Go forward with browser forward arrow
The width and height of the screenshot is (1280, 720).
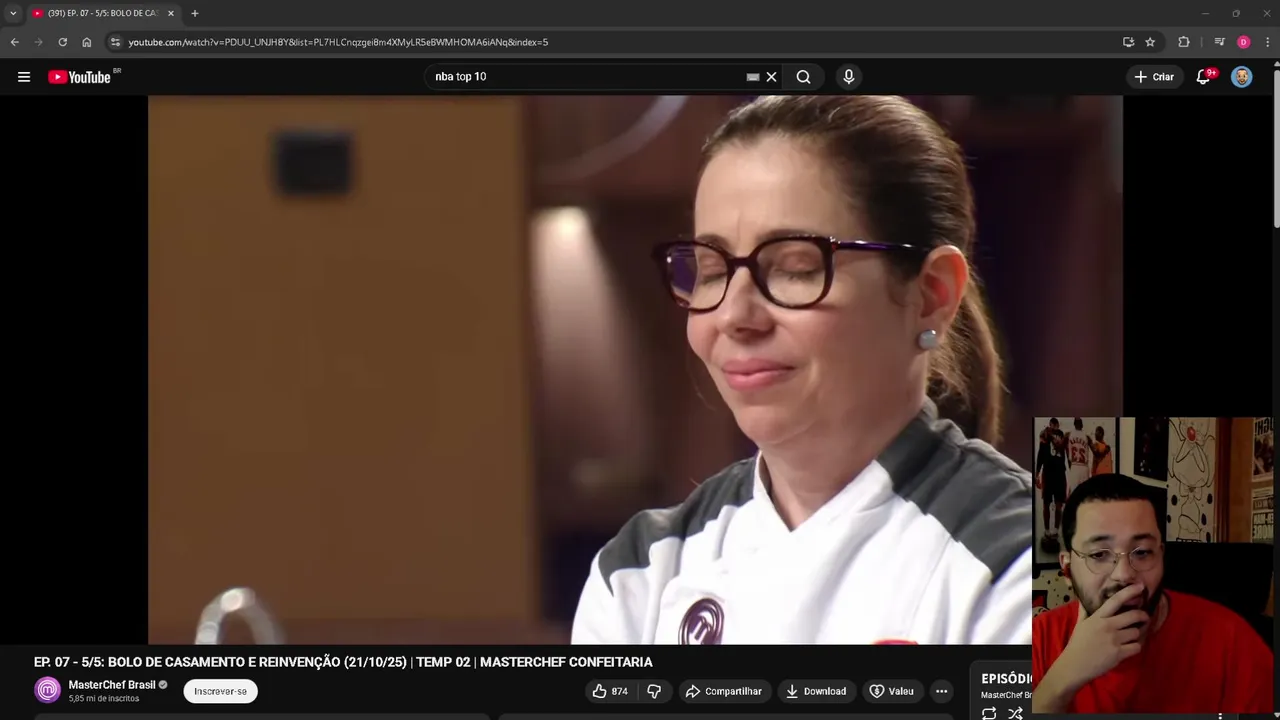tap(38, 42)
